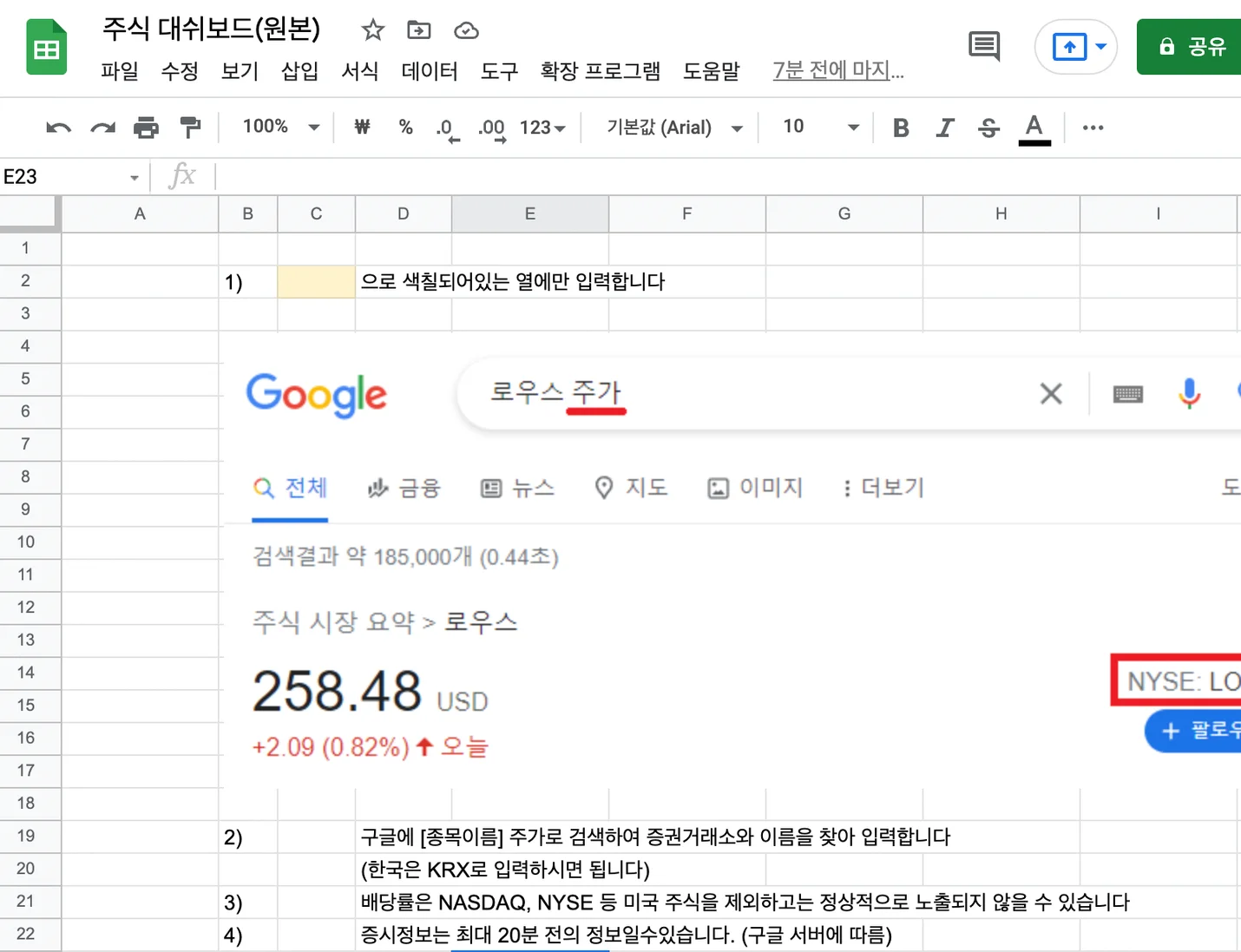Screen dimensions: 1241x952
Task: Toggle strikethrough formatting
Action: pos(988,128)
